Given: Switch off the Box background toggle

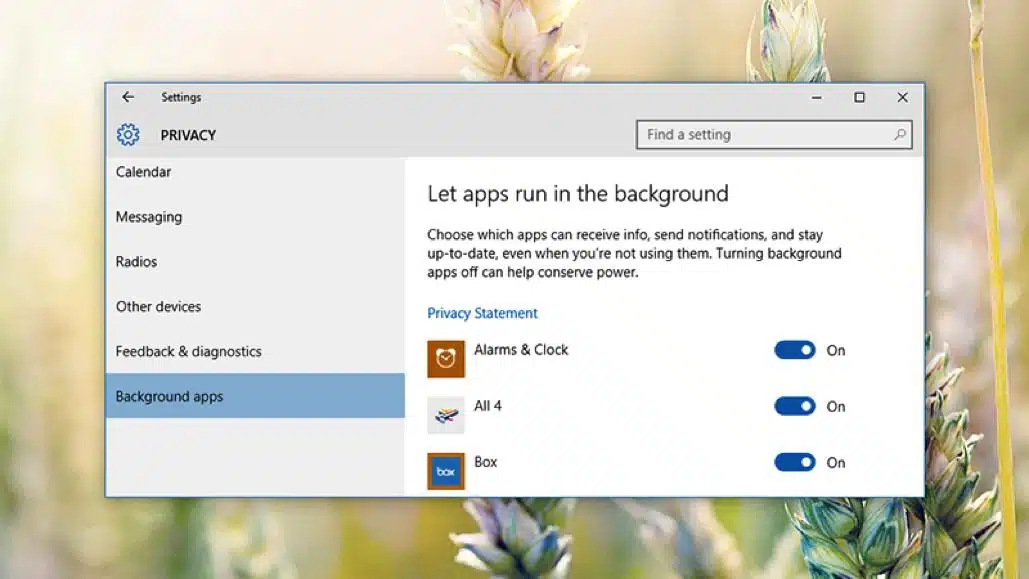Looking at the screenshot, I should click(795, 462).
